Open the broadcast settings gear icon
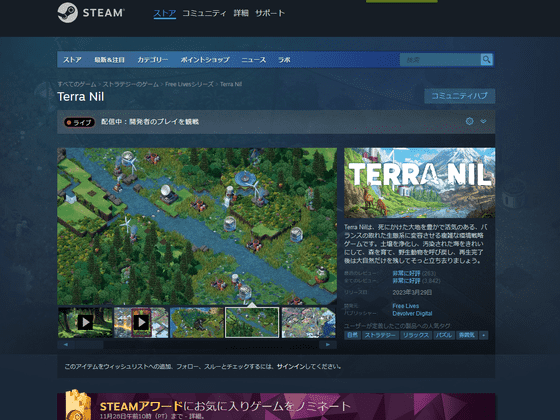The width and height of the screenshot is (560, 420). [470, 121]
